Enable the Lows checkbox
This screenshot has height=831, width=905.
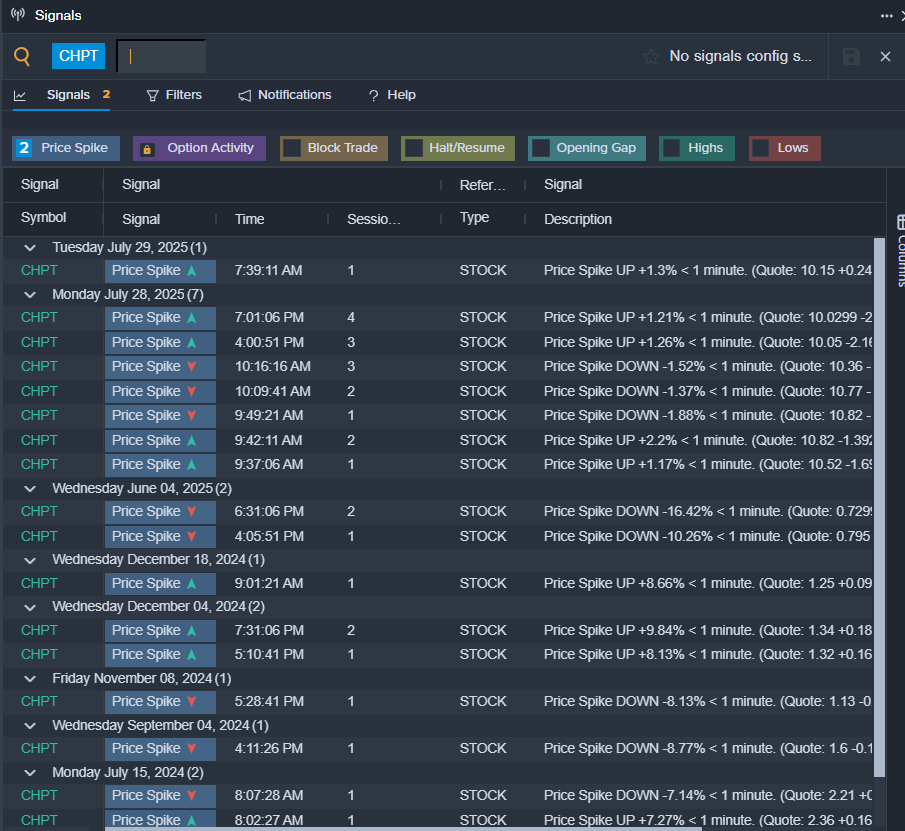pyautogui.click(x=761, y=148)
